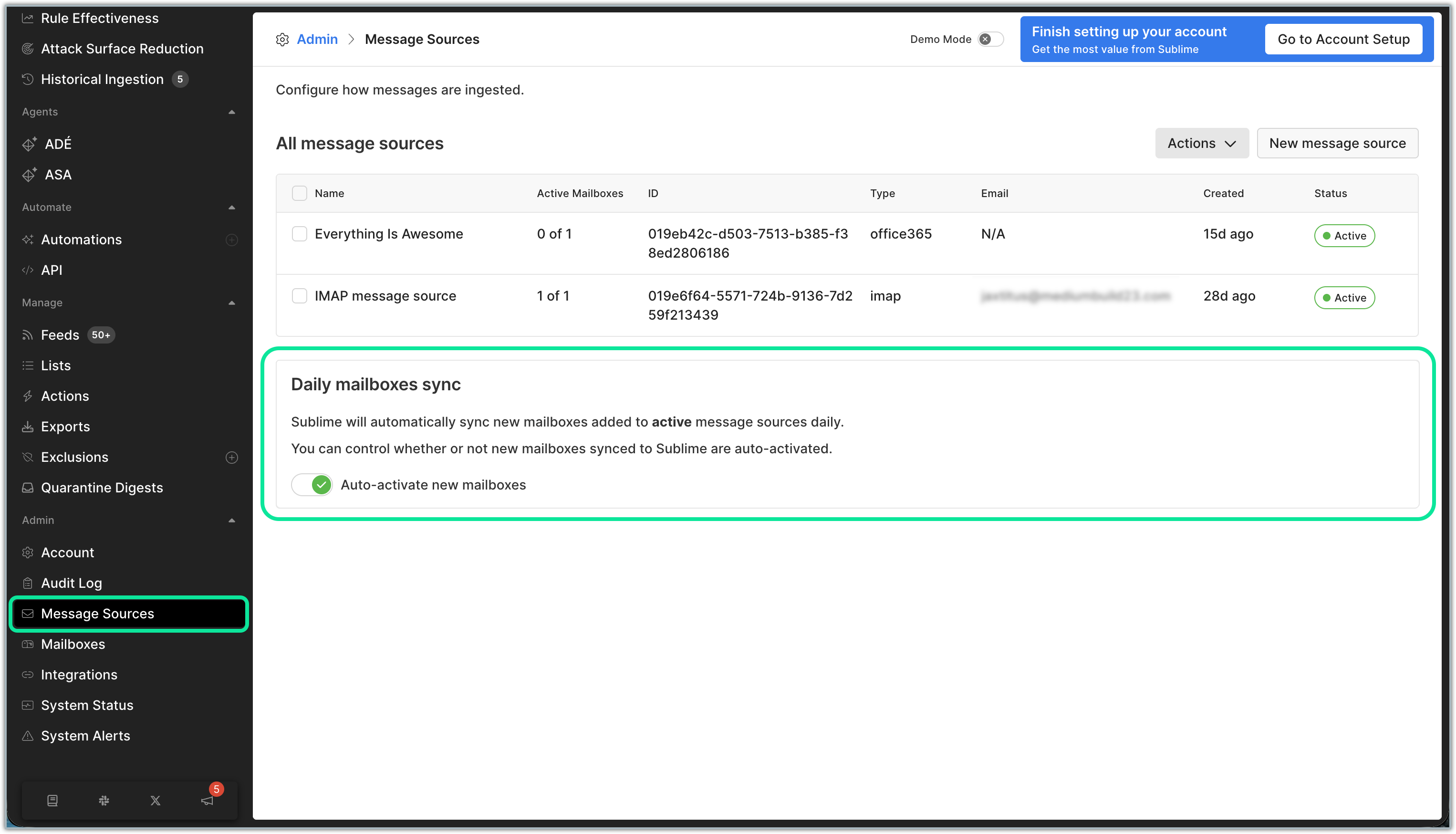Click the System Status monitor icon
Screen dimensions: 1456x834
pos(28,705)
